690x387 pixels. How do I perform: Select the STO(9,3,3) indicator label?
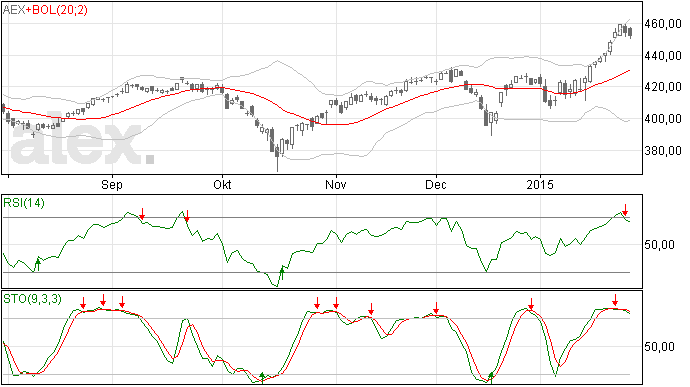click(x=33, y=299)
